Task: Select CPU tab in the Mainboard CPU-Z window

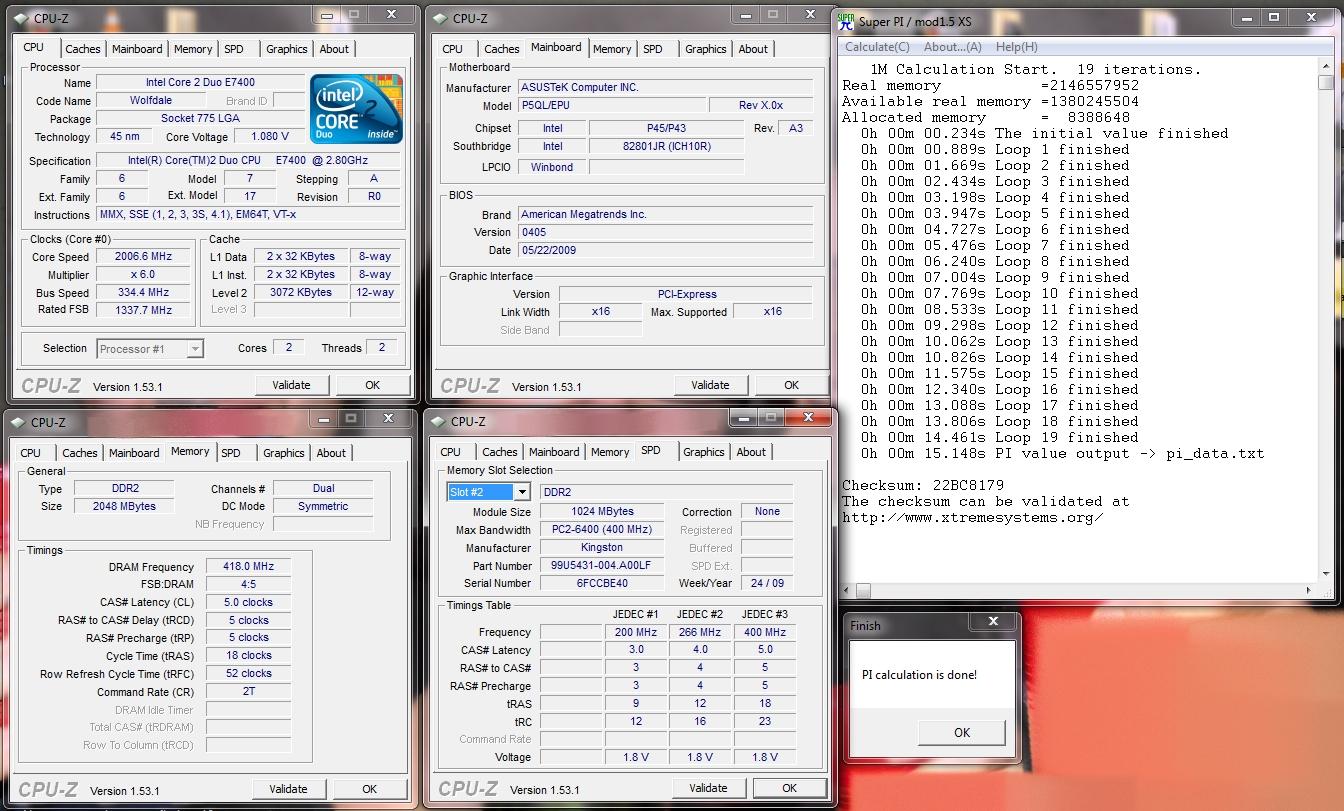Action: point(453,49)
